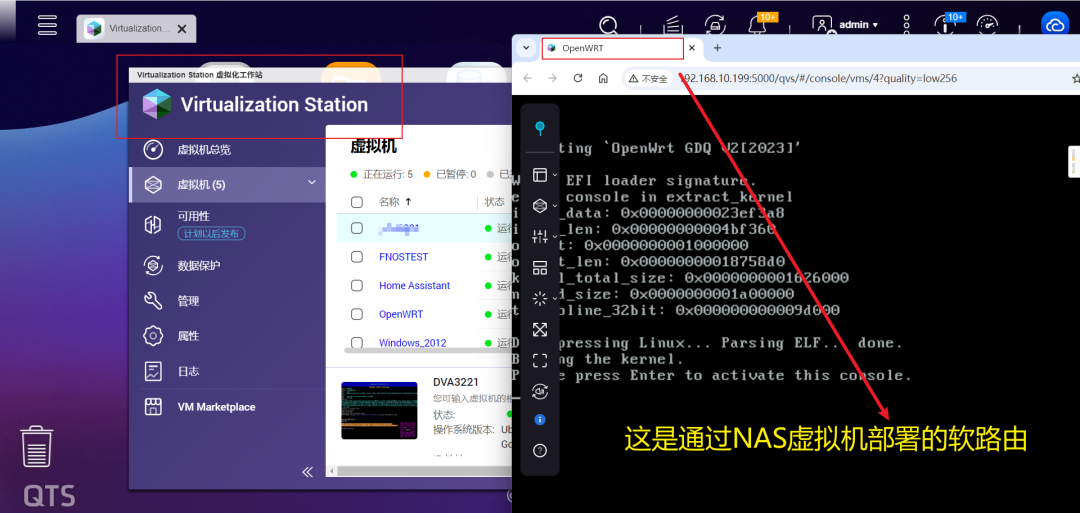The image size is (1080, 513).
Task: Click the circular arrows icon in console toolbar
Action: point(540,392)
